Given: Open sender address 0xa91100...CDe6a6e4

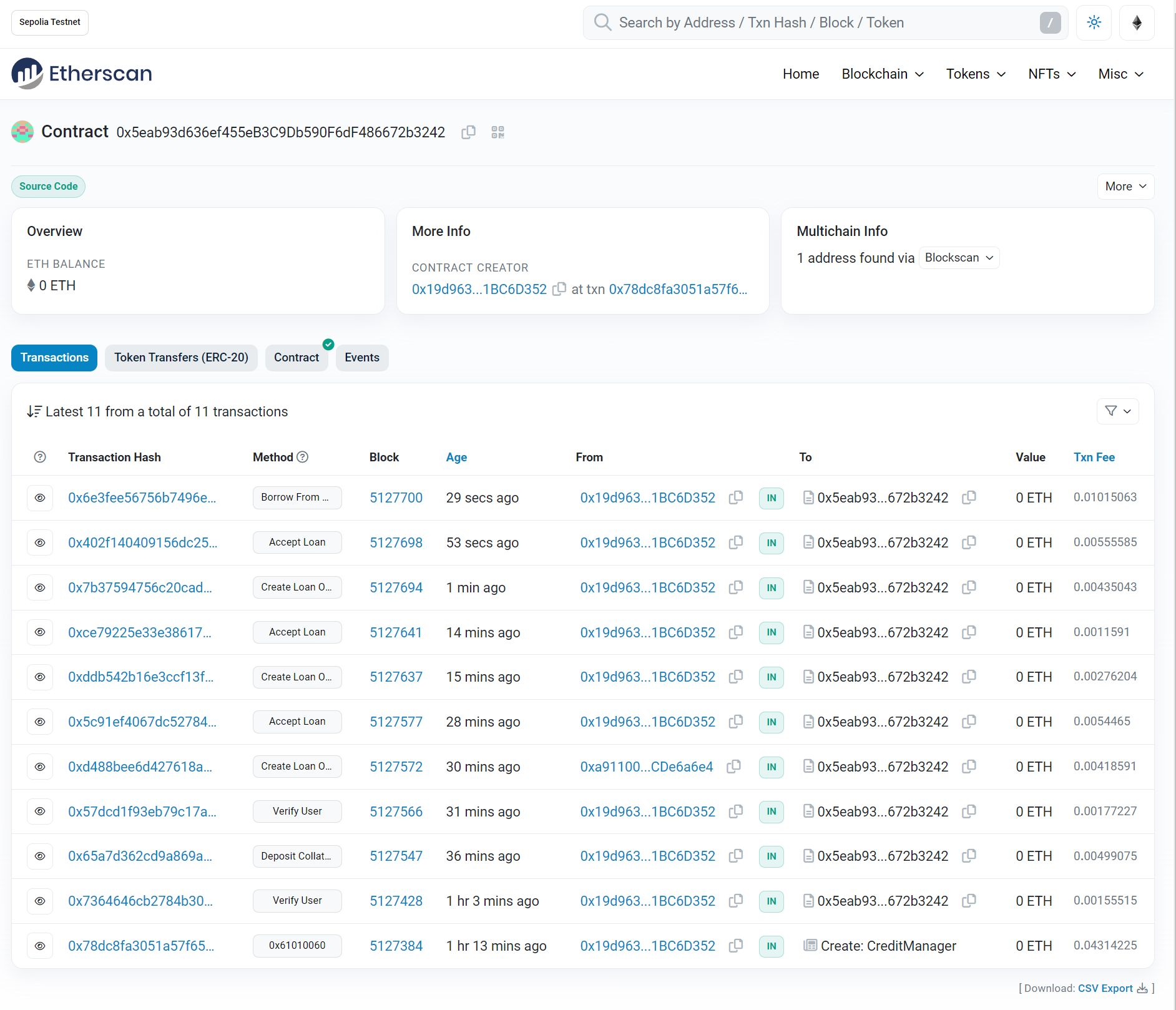Looking at the screenshot, I should click(646, 767).
